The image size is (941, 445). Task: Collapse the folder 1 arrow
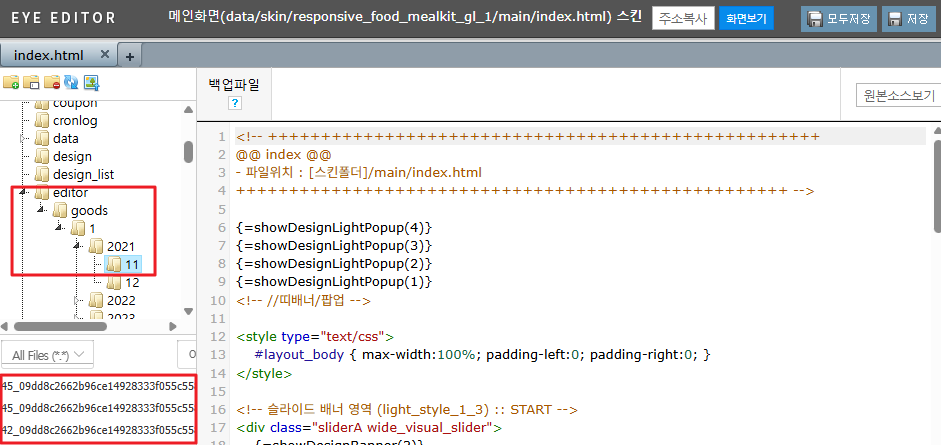(x=60, y=228)
